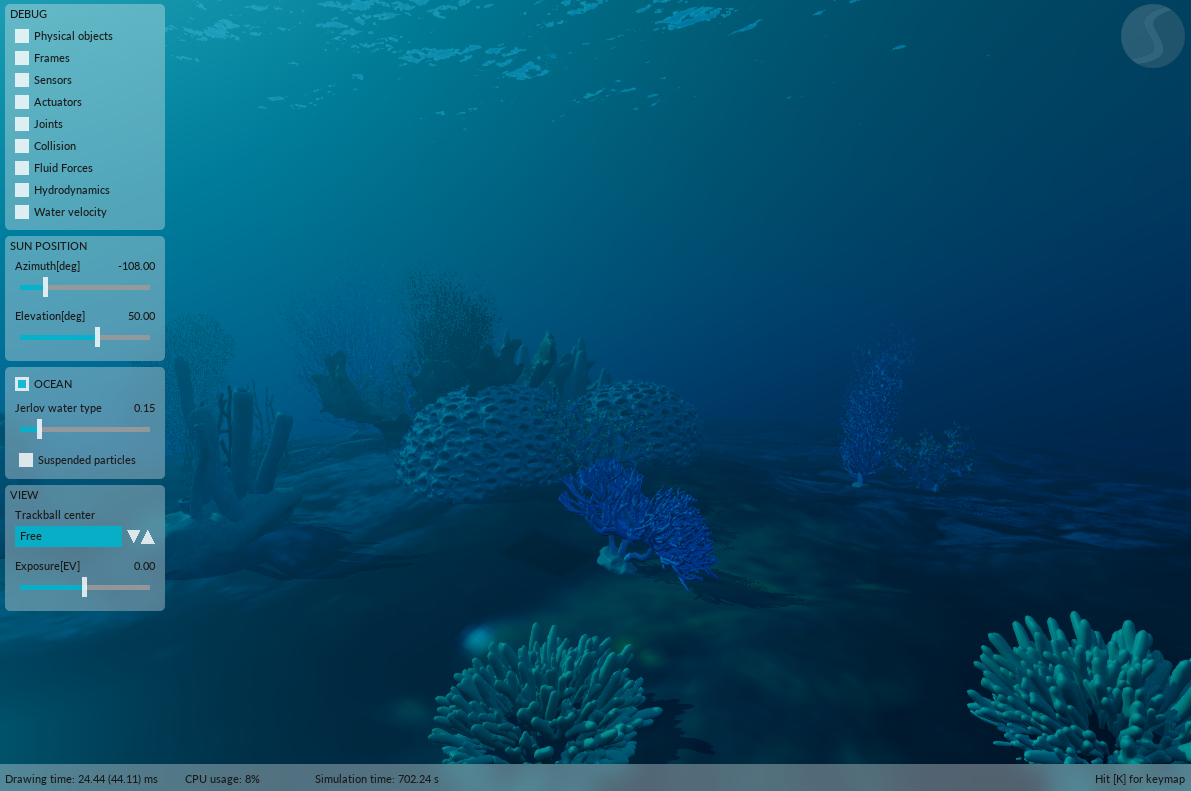The height and width of the screenshot is (791, 1191).
Task: Click the Elevation slider handle
Action: tap(97, 337)
